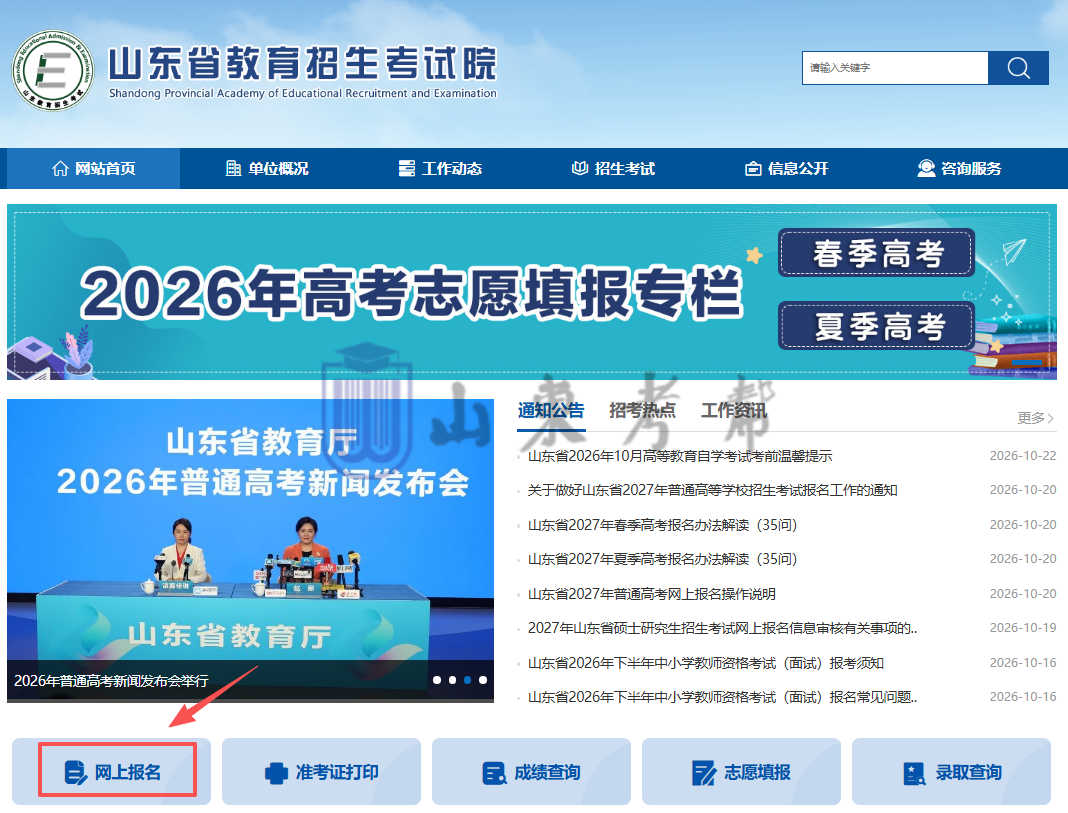Select the second carousel dot
1068x813 pixels.
pos(452,680)
